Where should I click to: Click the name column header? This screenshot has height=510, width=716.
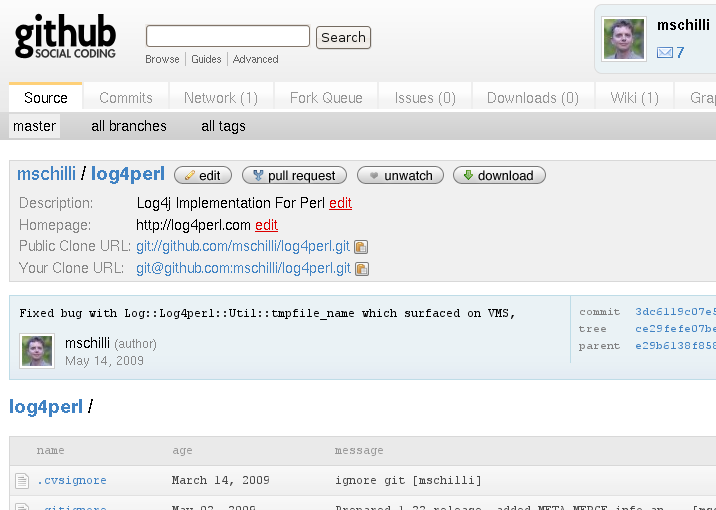click(x=50, y=451)
